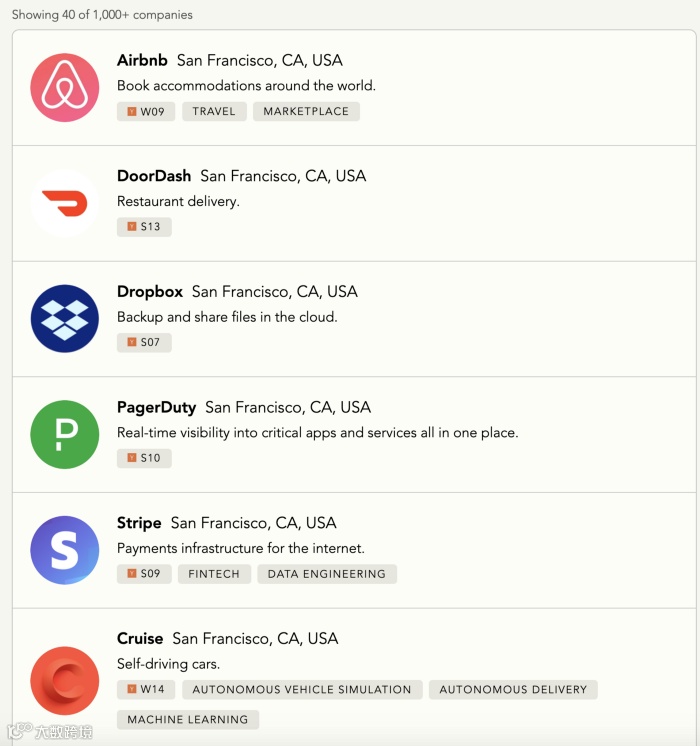Click the Stripe logo icon
The image size is (700, 746).
pos(65,550)
